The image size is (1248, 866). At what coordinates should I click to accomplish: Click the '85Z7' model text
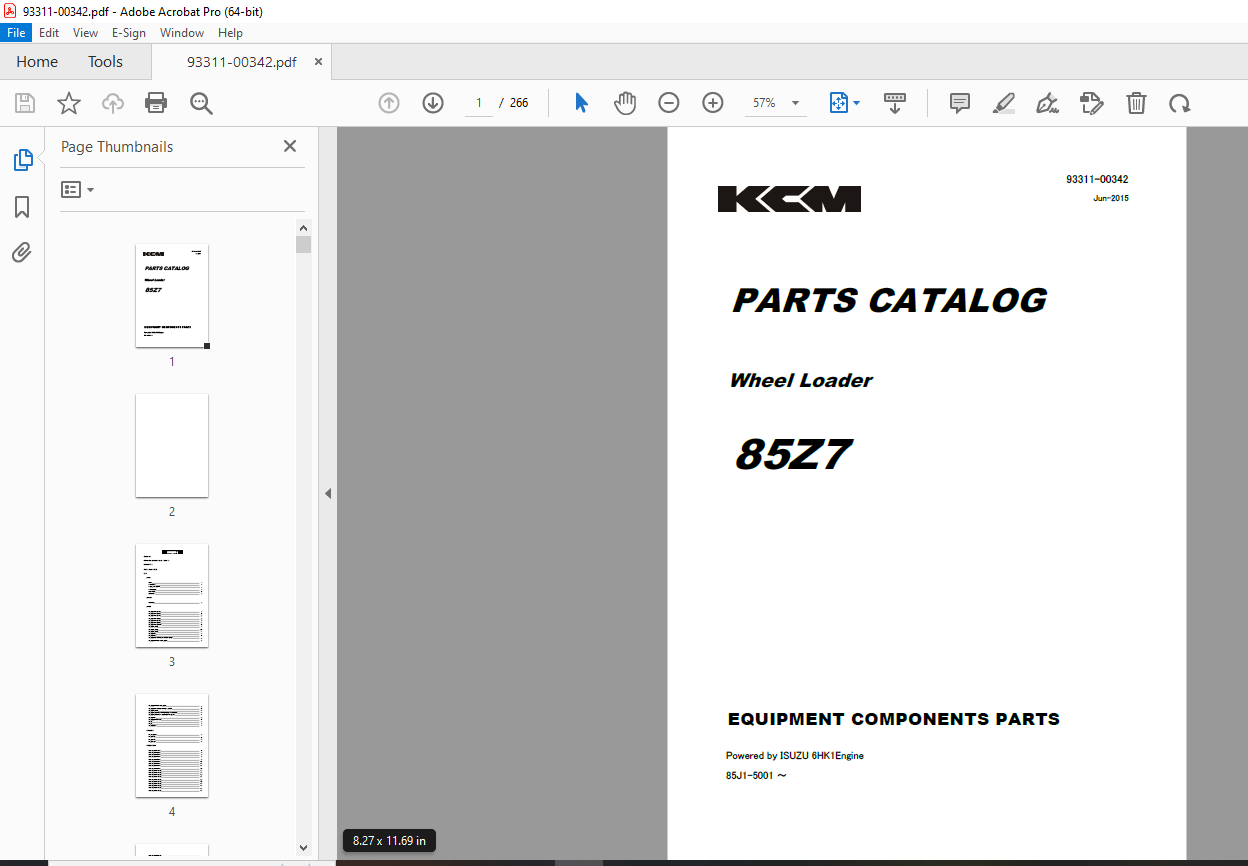792,455
